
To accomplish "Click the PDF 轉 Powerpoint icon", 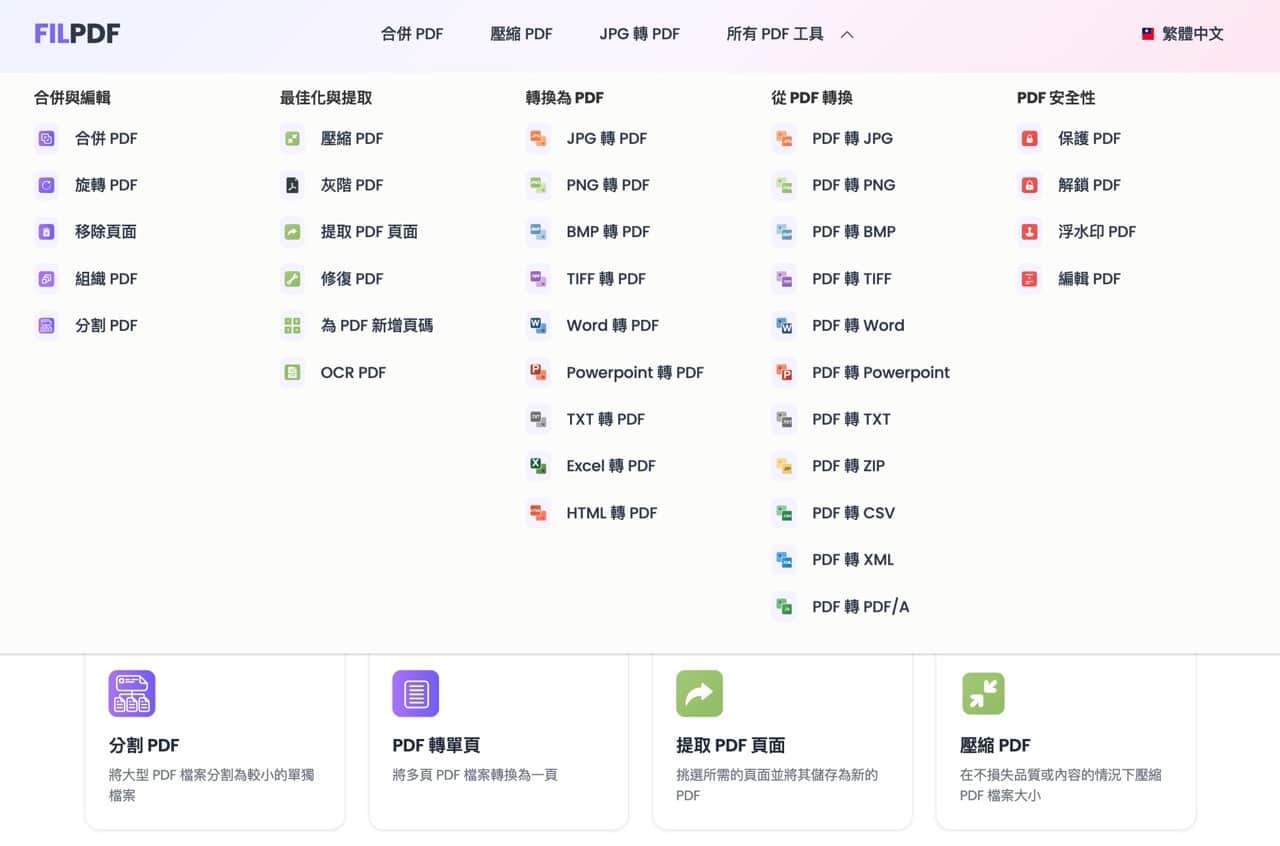I will tap(784, 373).
